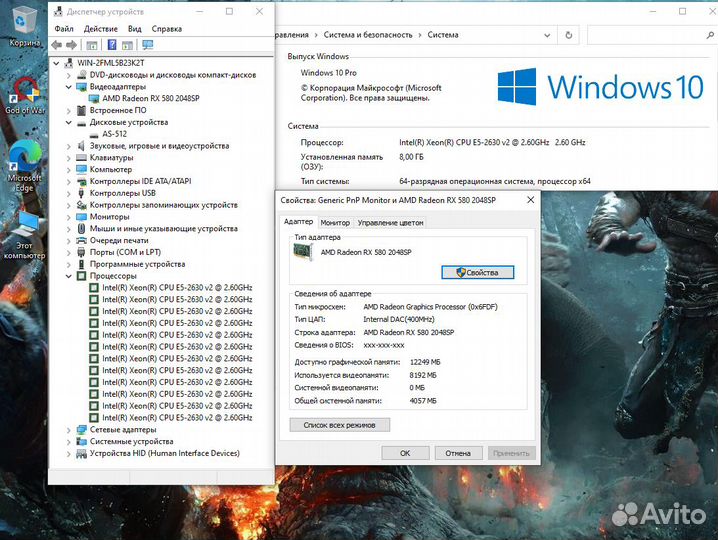Select the first Xeon E5-2630 v2 processor entry
Image resolution: width=718 pixels, height=540 pixels.
177,288
